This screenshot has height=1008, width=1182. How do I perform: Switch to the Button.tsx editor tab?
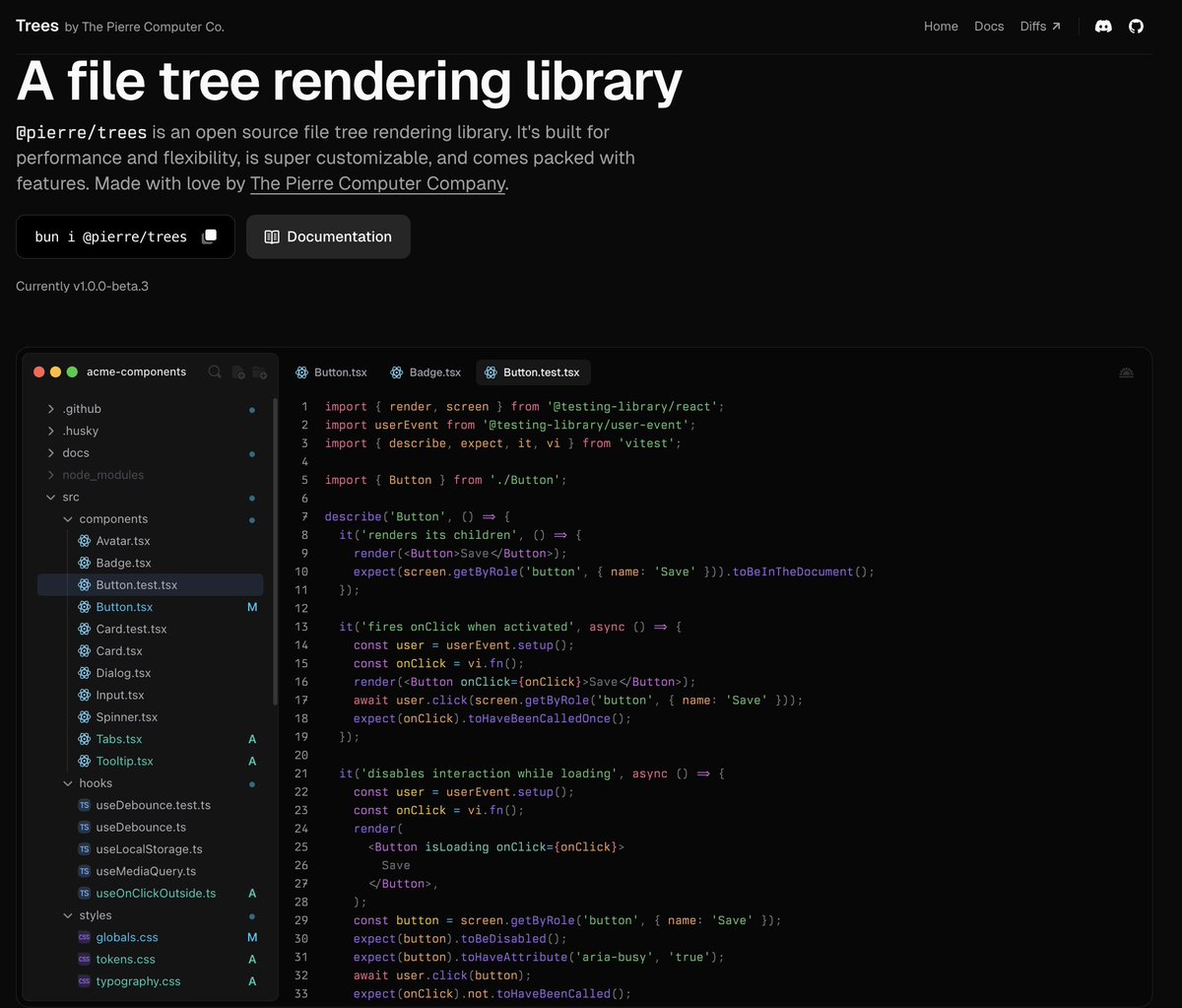point(331,372)
